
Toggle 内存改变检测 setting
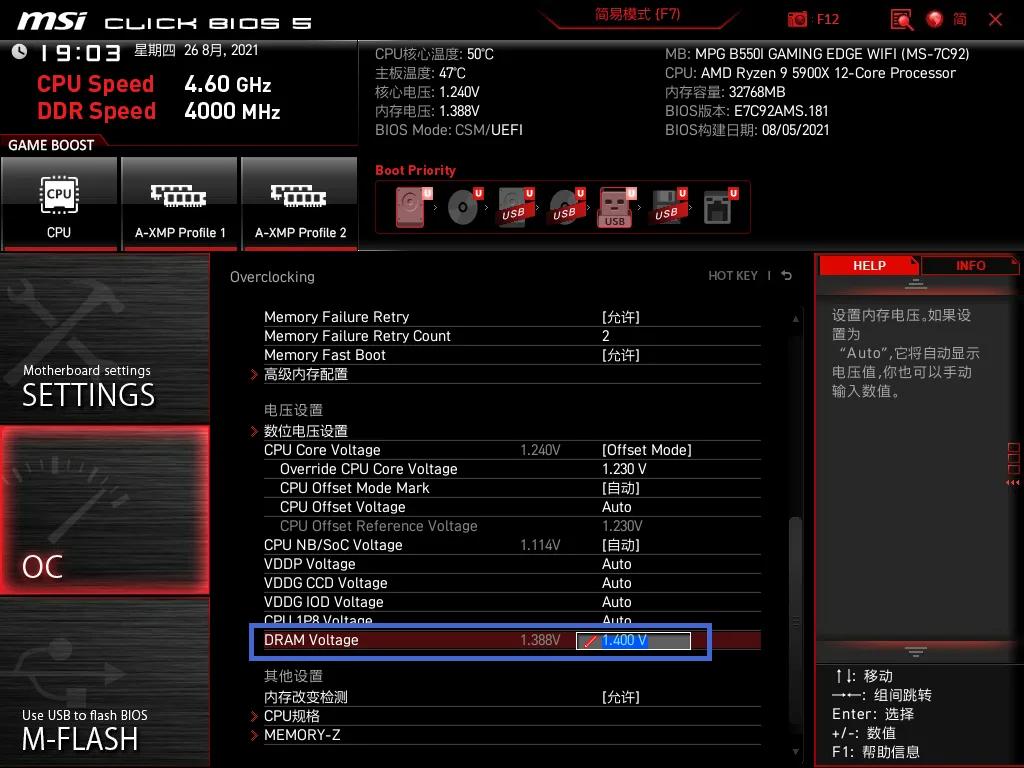tap(620, 697)
